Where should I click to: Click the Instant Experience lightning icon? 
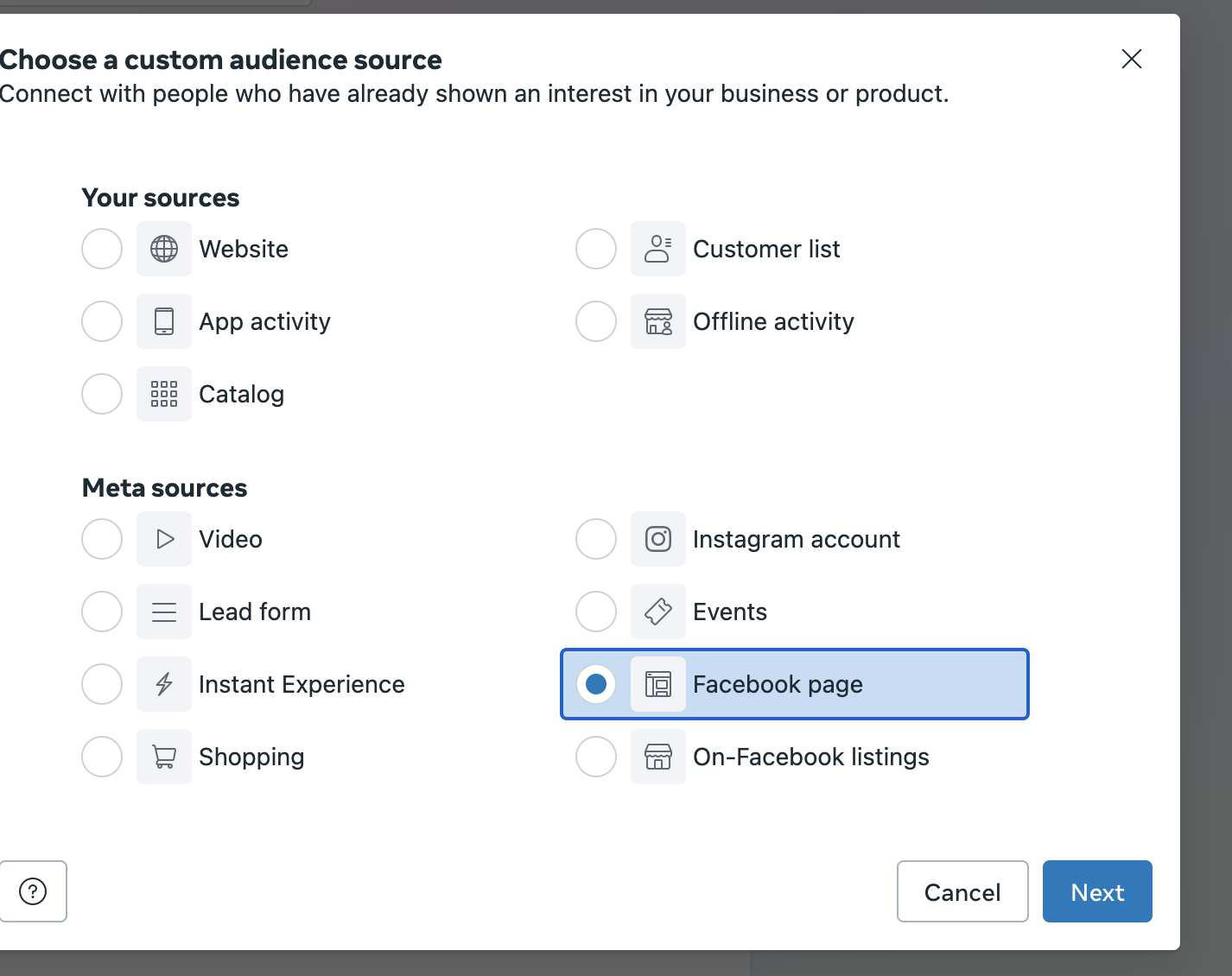[164, 684]
